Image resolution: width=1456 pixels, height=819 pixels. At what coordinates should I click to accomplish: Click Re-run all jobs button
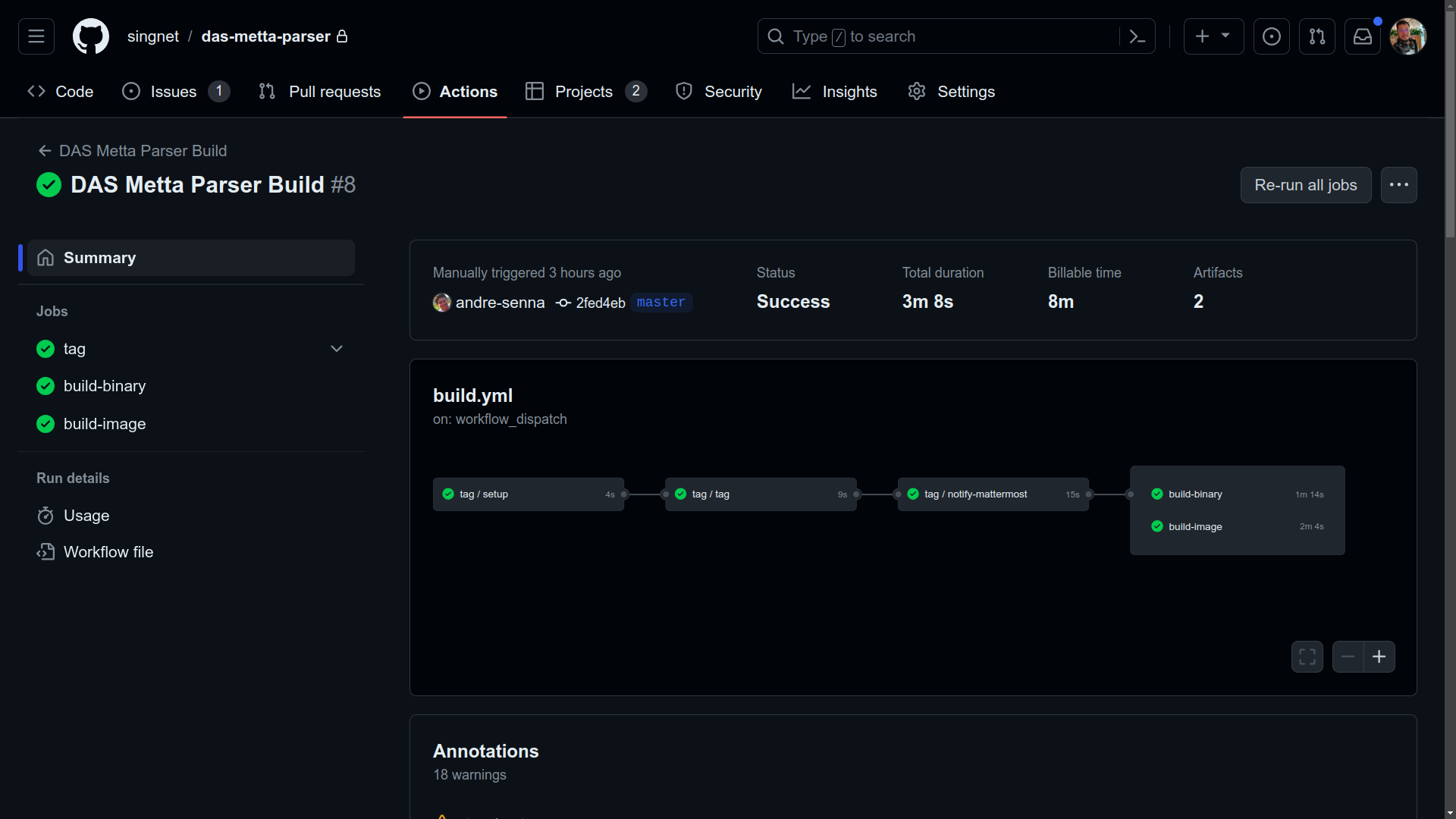coord(1306,185)
